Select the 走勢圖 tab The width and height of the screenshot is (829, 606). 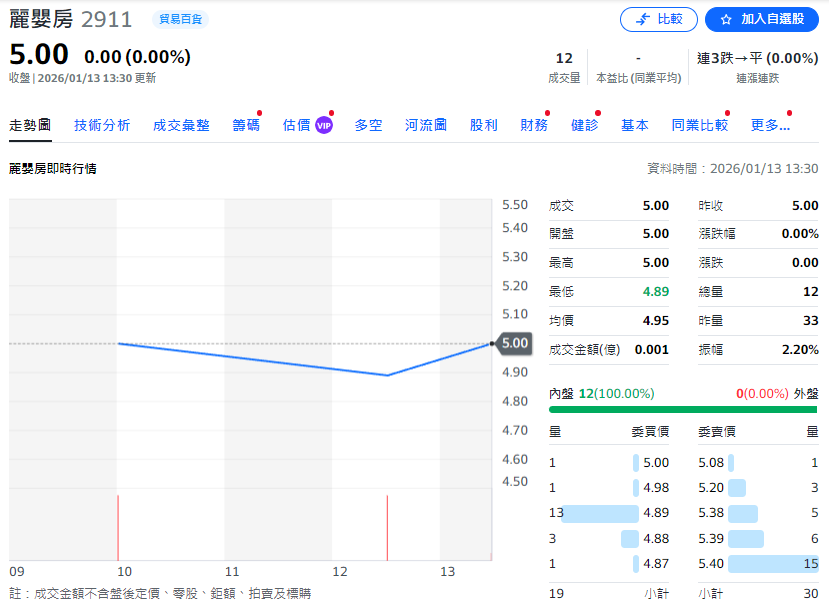point(30,125)
